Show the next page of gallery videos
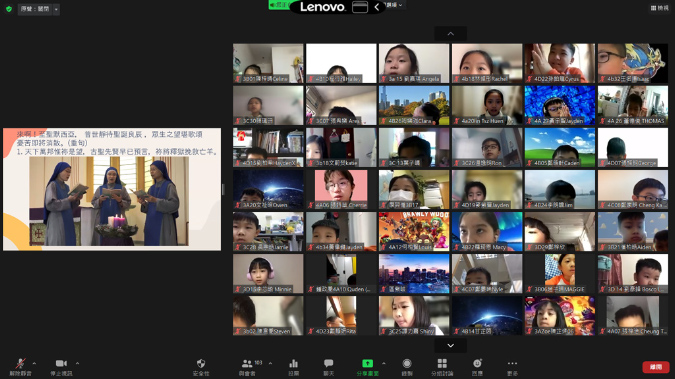 (451, 345)
